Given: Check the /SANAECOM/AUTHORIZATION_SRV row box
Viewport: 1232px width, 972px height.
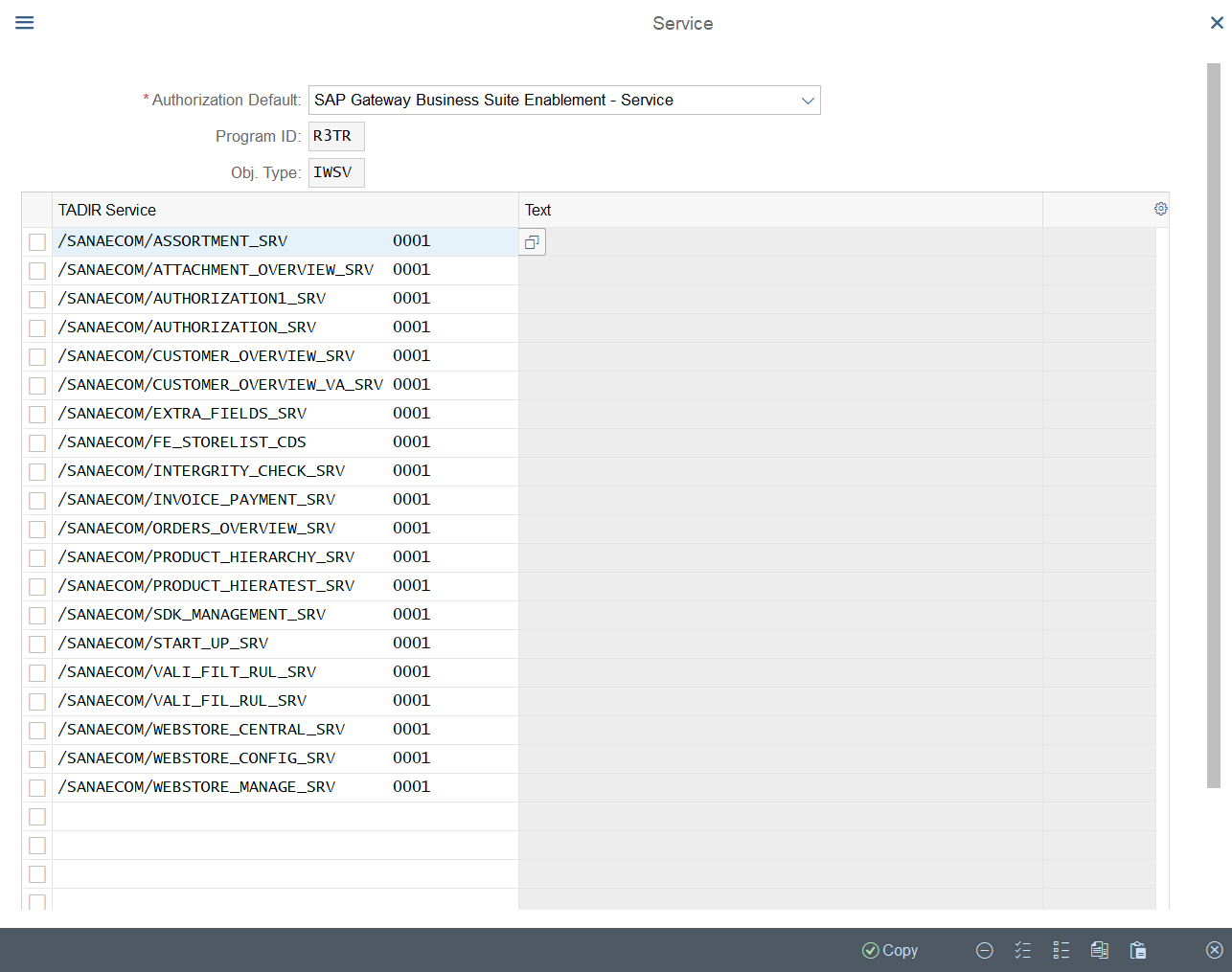Looking at the screenshot, I should click(x=37, y=328).
